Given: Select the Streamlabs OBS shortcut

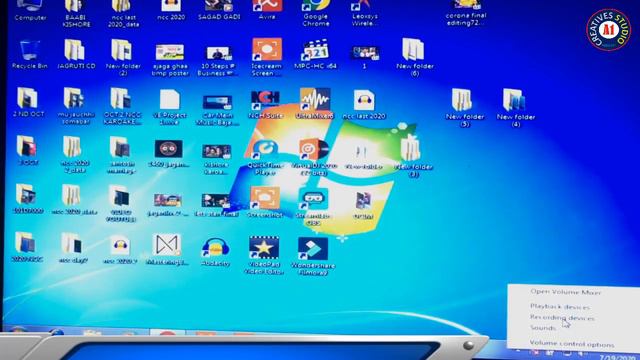Looking at the screenshot, I should (313, 207).
